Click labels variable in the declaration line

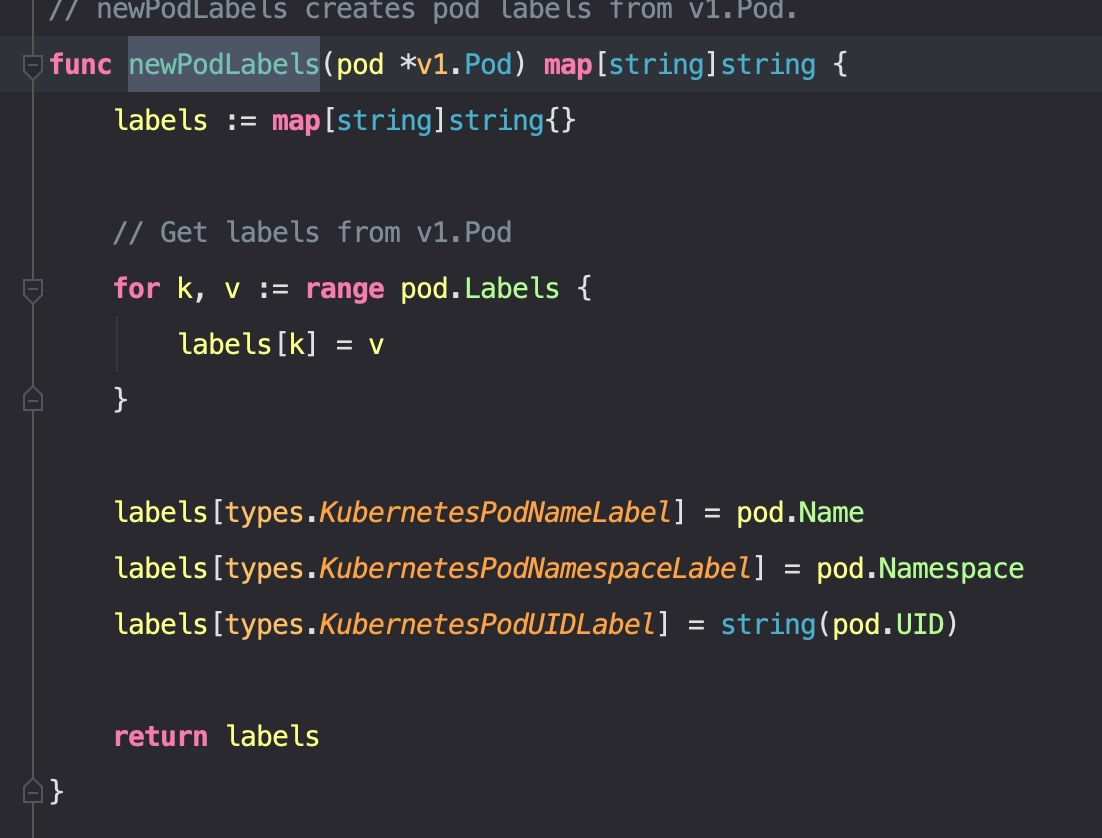tap(160, 120)
